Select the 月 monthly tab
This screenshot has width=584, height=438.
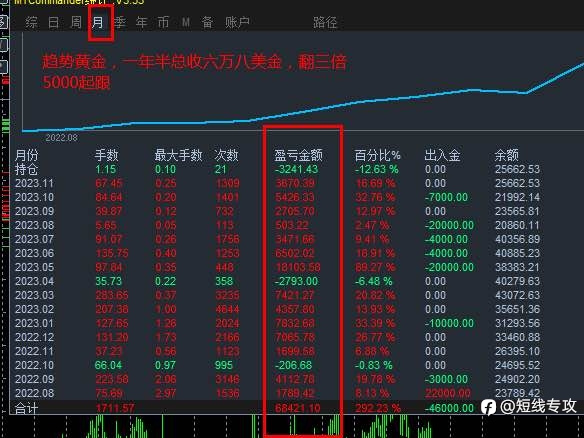pos(98,22)
